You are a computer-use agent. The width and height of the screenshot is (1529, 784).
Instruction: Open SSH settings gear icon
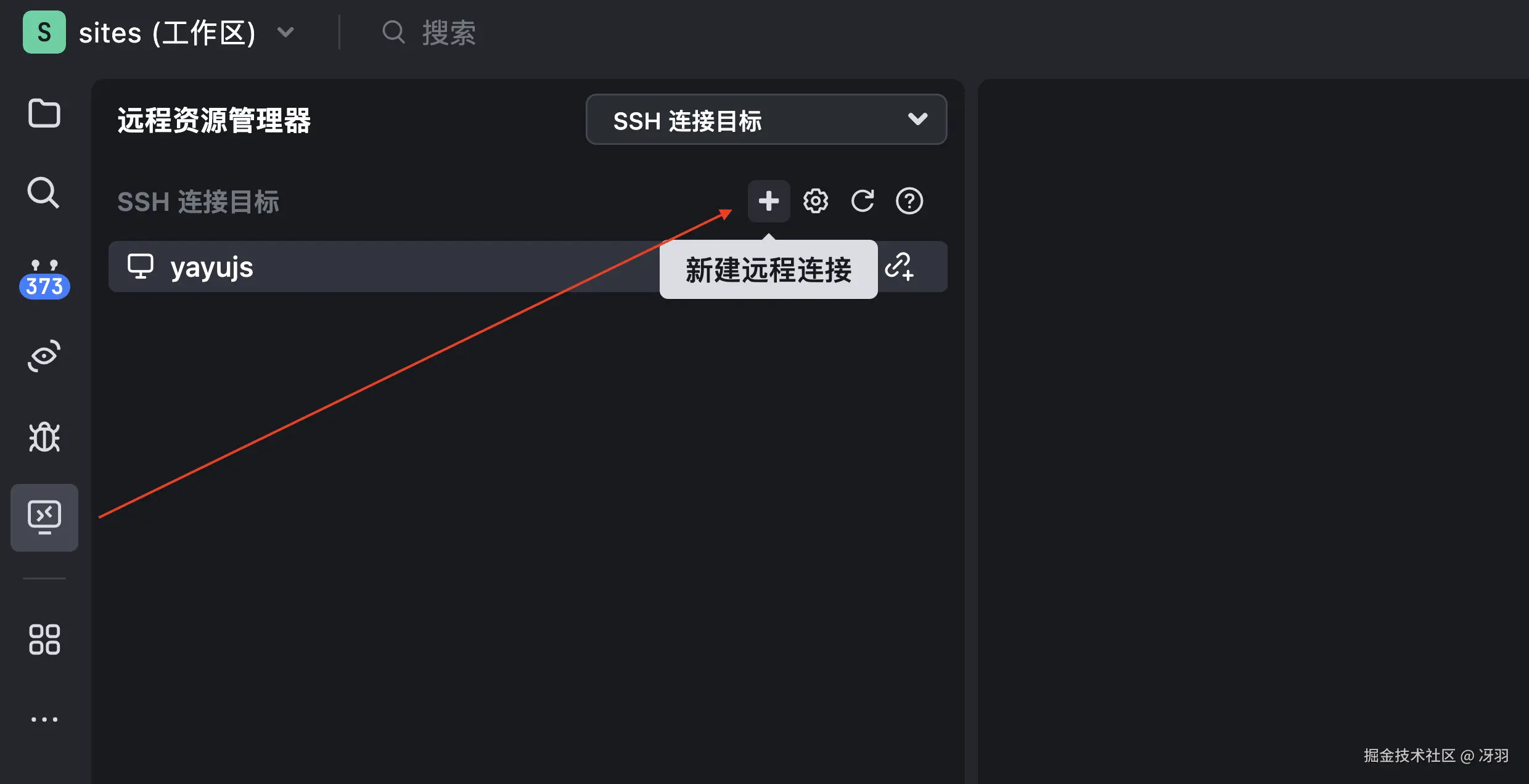click(815, 201)
